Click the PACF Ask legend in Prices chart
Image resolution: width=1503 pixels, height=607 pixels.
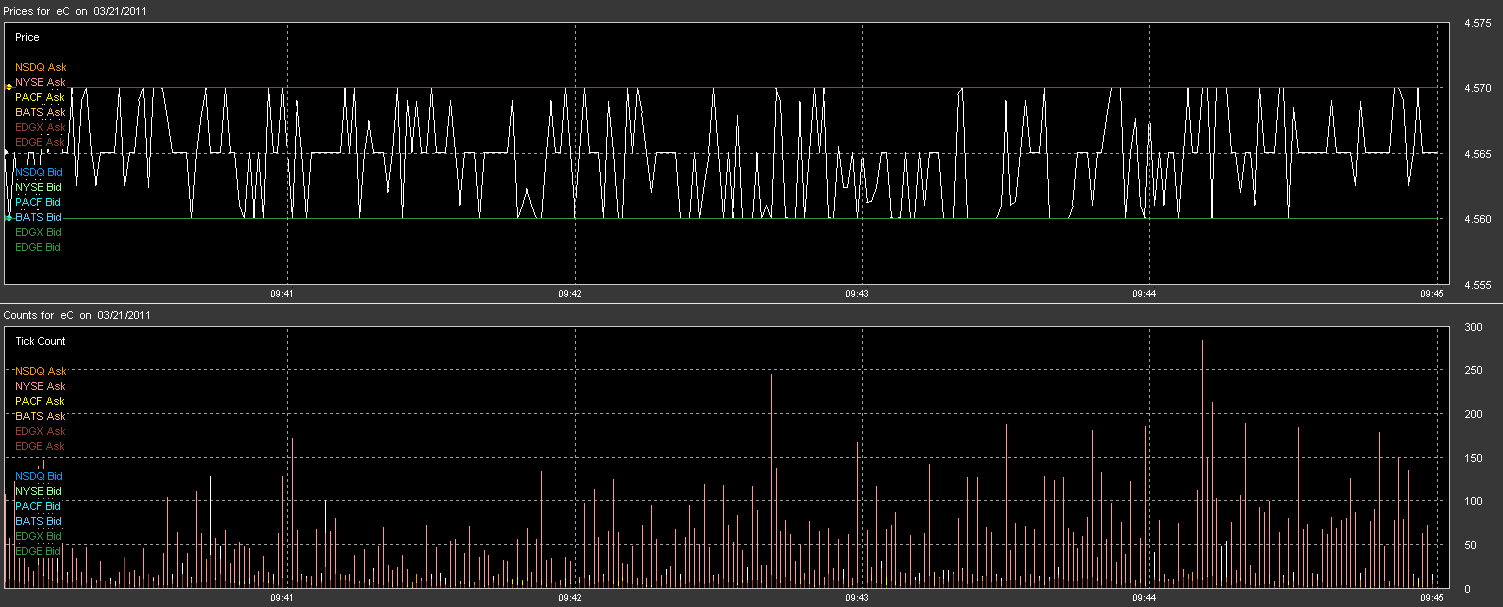(40, 97)
